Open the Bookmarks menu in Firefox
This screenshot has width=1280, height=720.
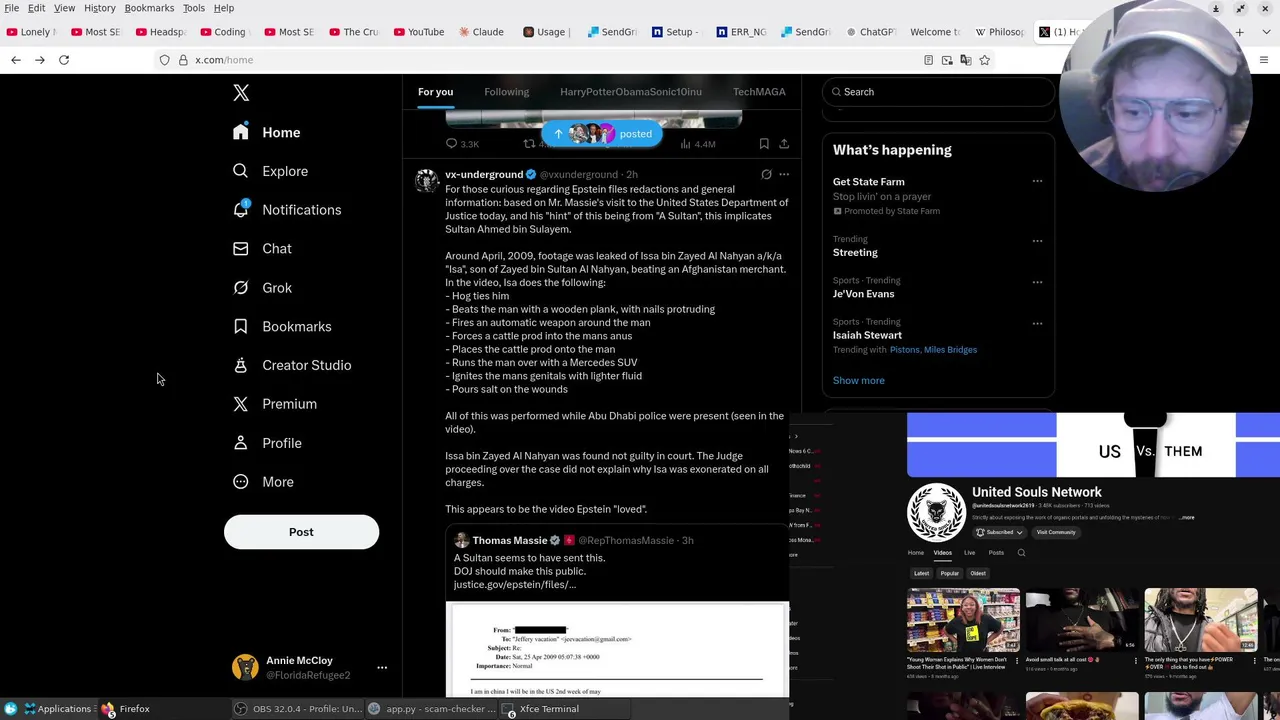[149, 8]
